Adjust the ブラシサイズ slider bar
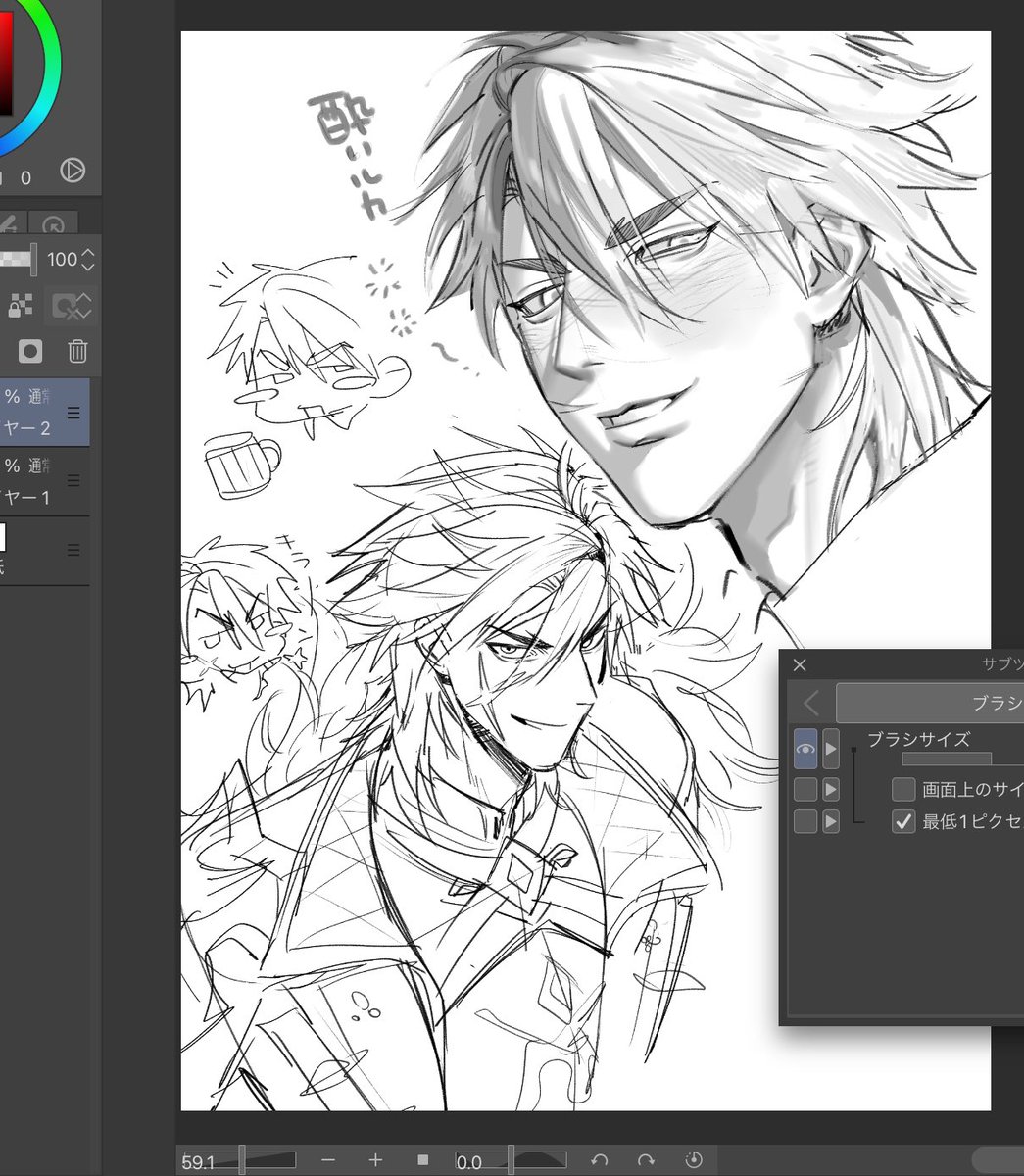Viewport: 1024px width, 1176px height. tap(962, 759)
